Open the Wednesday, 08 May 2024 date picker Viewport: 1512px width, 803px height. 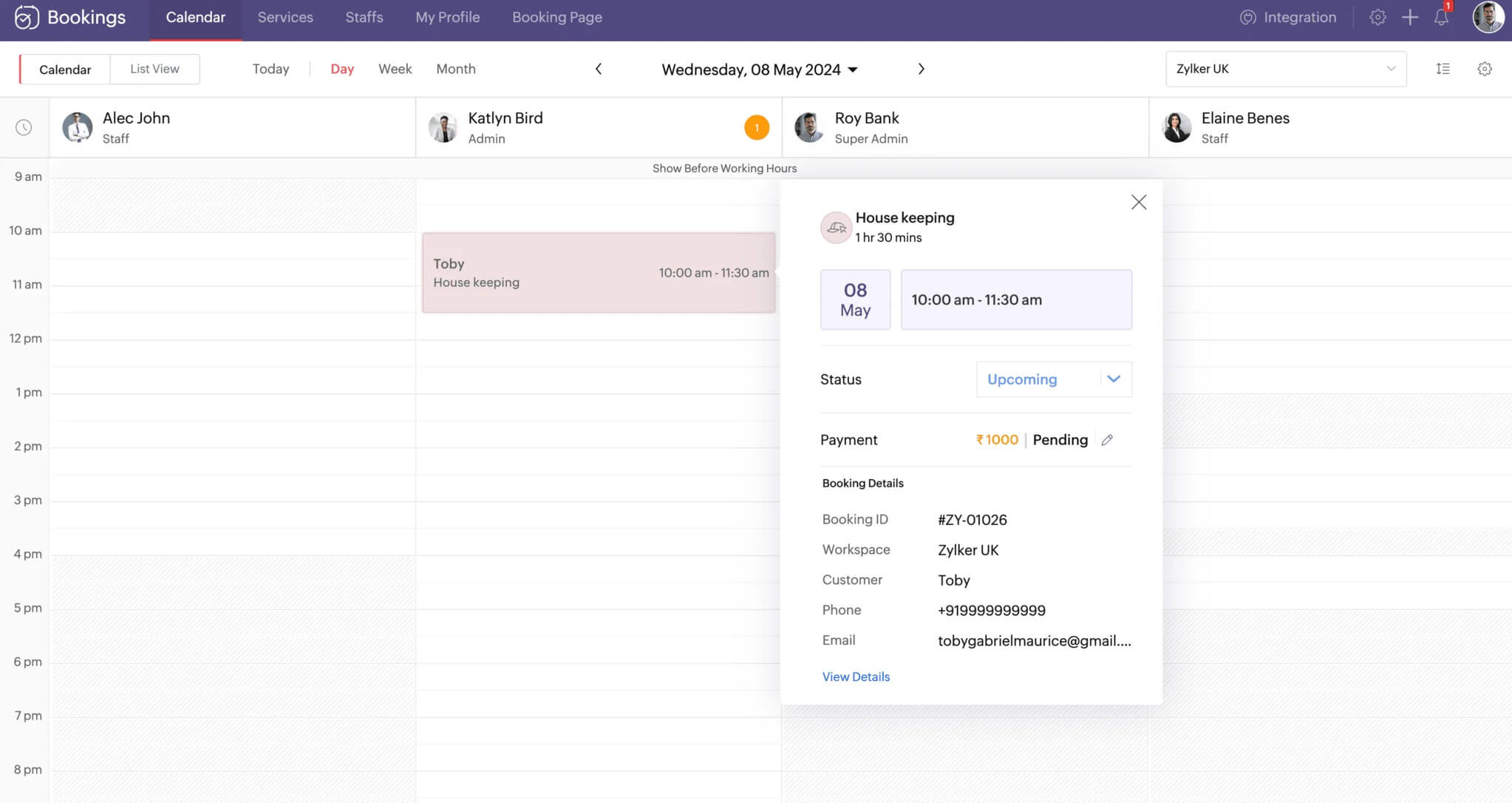point(758,69)
